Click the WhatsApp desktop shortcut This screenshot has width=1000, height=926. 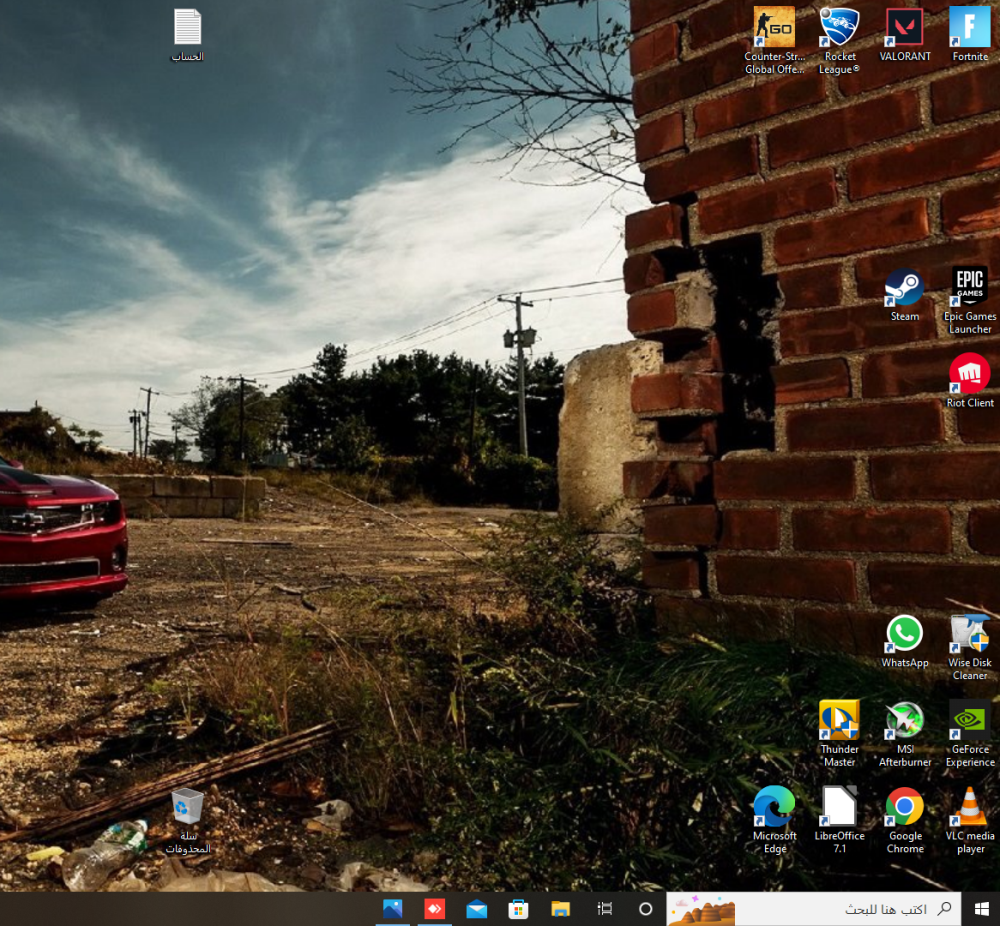coord(904,634)
